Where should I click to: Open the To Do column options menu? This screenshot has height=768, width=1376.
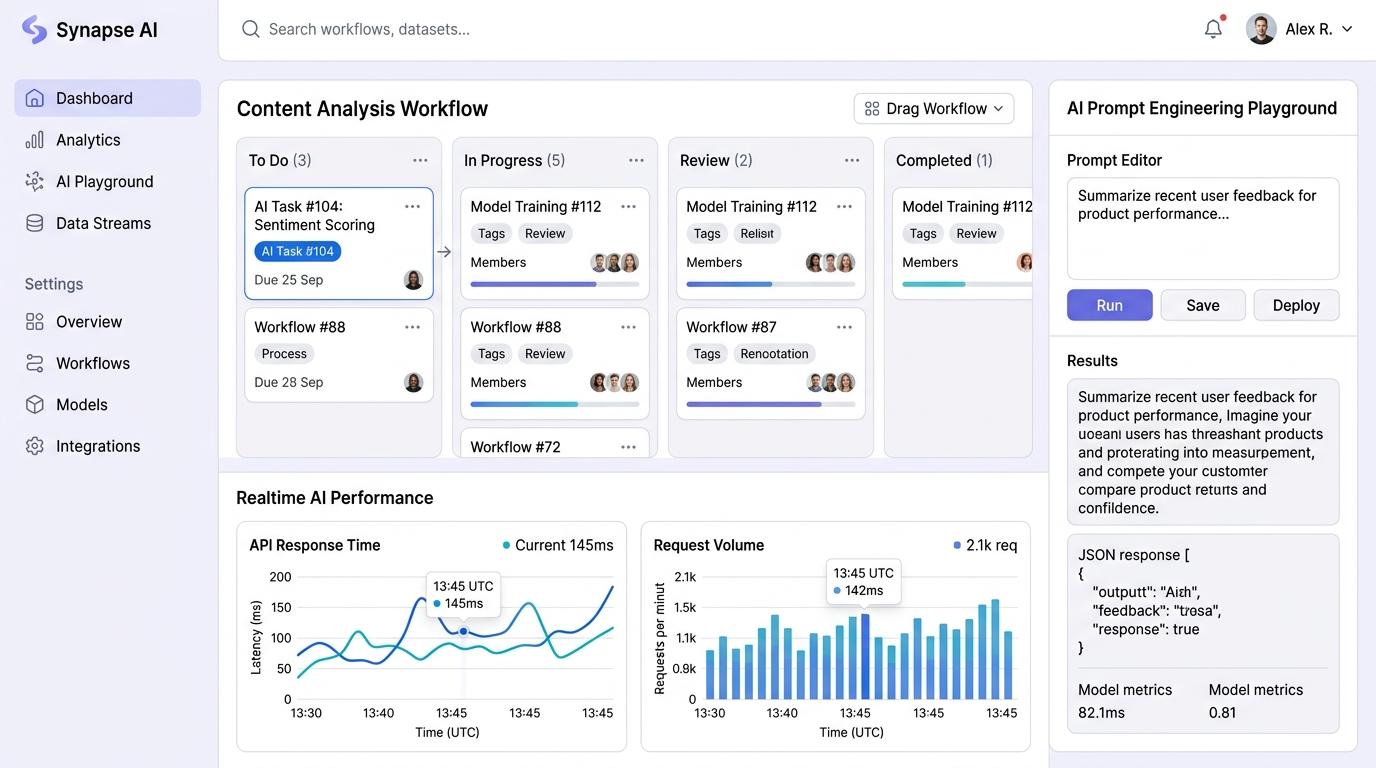[420, 160]
